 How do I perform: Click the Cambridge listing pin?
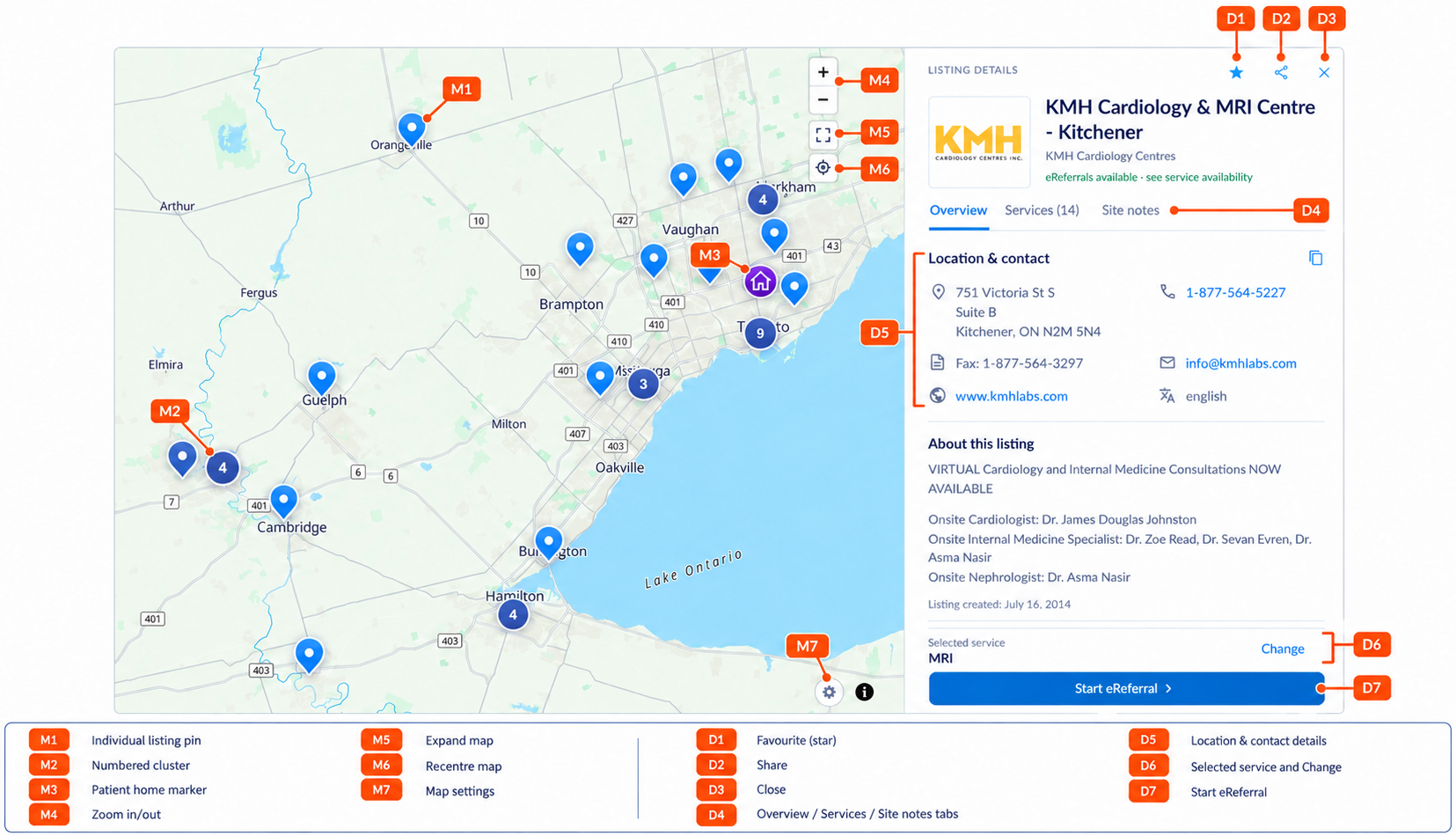click(x=283, y=502)
